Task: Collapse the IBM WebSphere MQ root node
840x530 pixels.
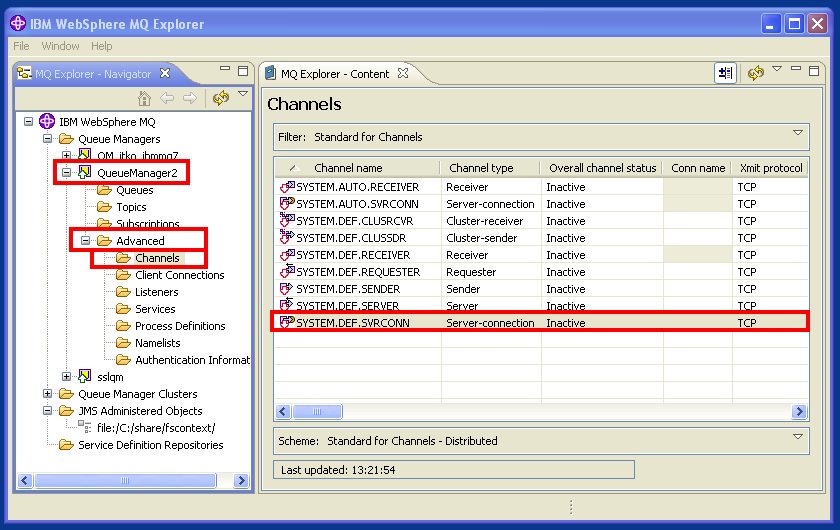Action: (28, 122)
